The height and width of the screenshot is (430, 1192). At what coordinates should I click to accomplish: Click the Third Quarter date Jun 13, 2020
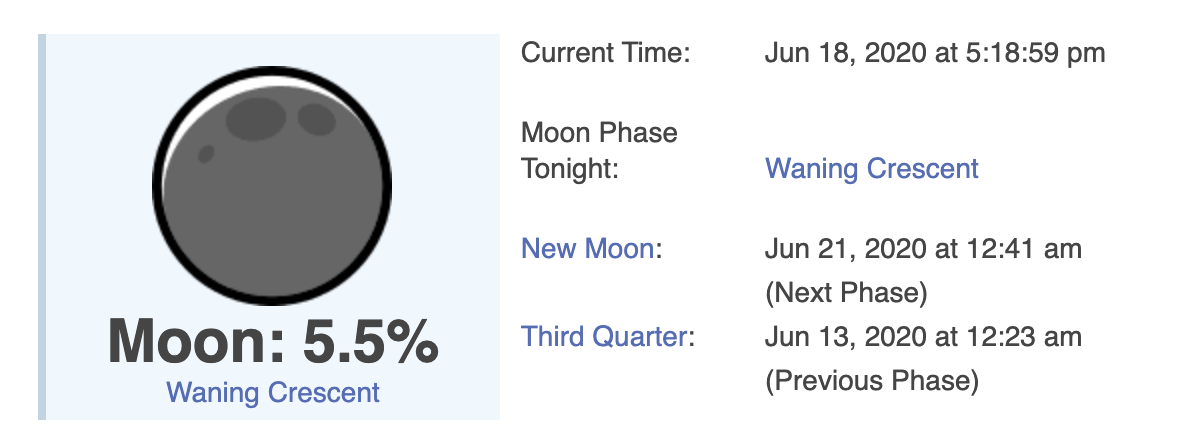(x=922, y=337)
